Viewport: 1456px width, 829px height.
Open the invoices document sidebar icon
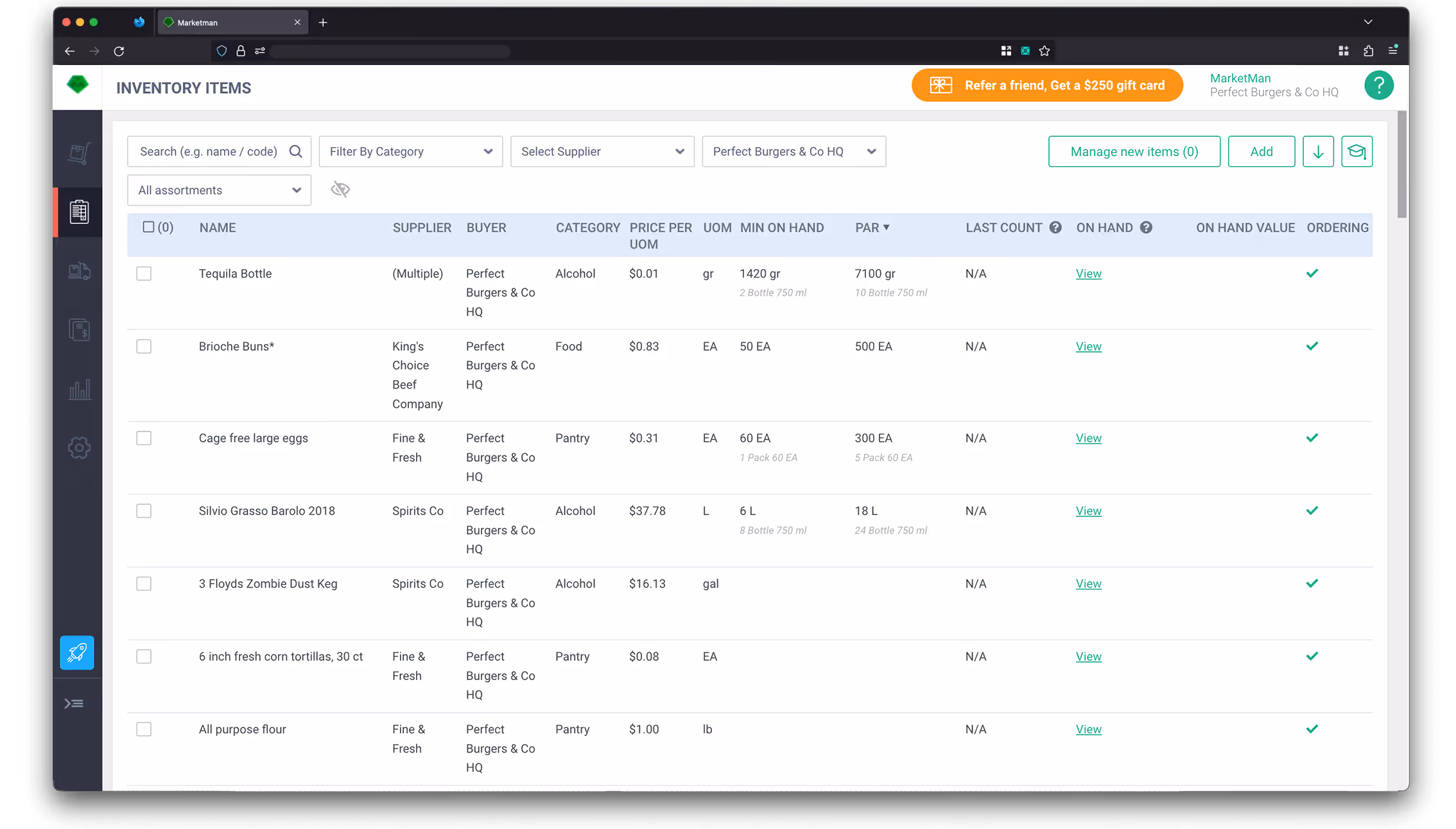pos(79,330)
